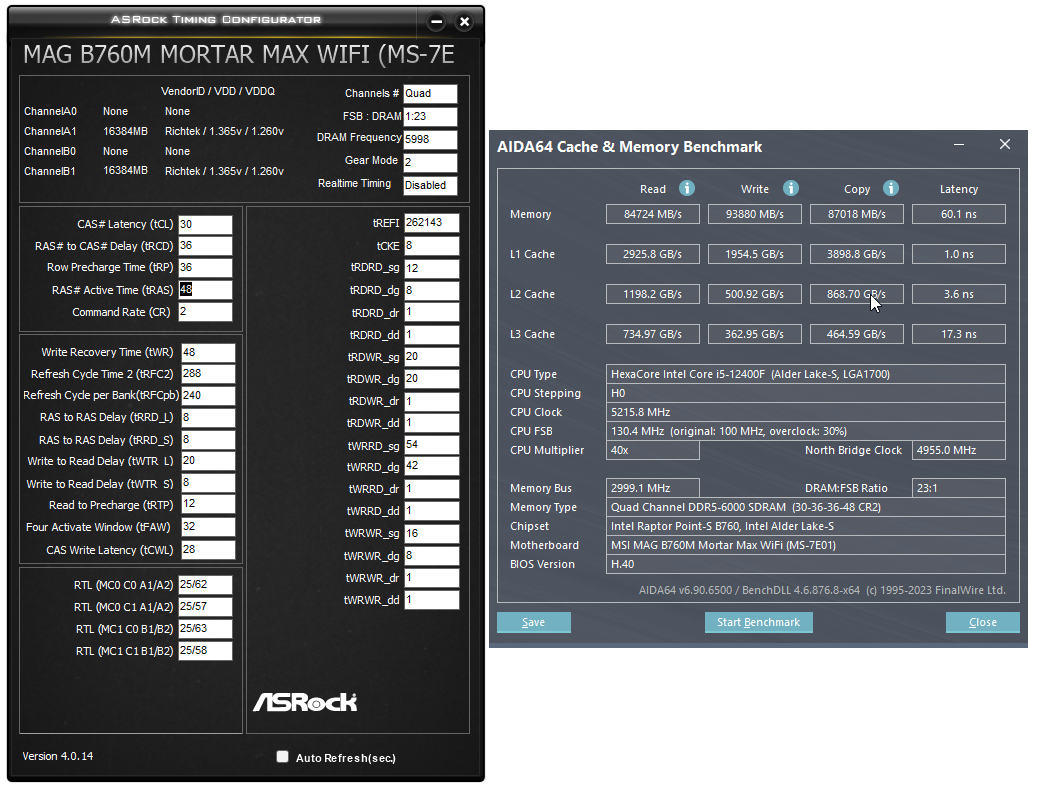Click Start Benchmark button

(759, 622)
